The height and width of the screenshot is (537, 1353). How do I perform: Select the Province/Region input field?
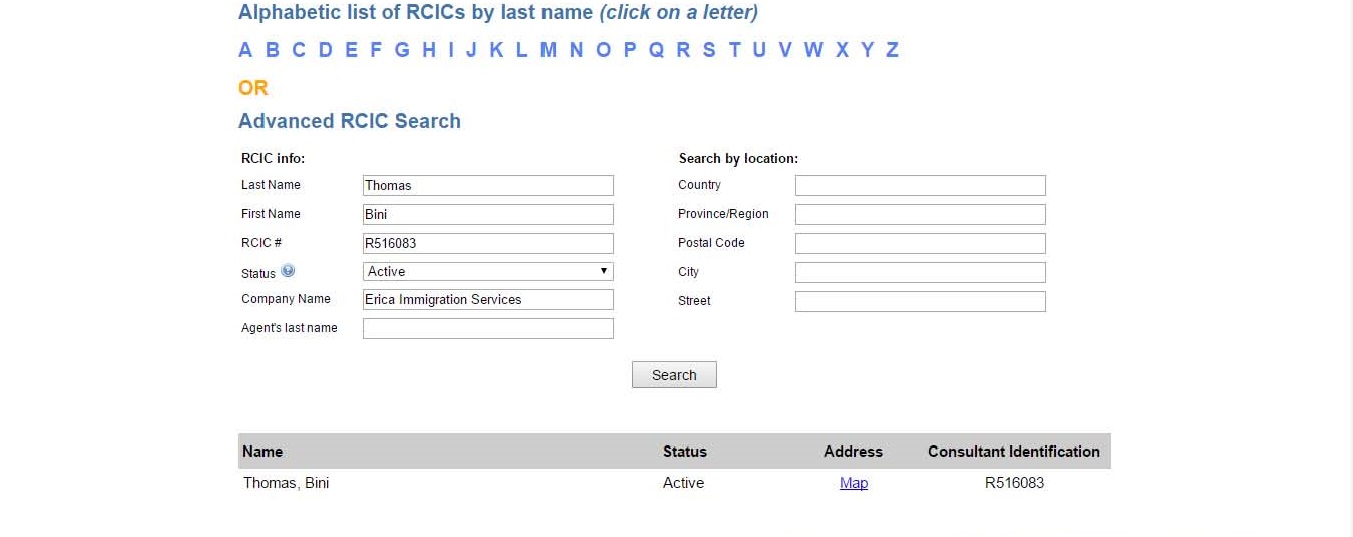click(x=920, y=214)
